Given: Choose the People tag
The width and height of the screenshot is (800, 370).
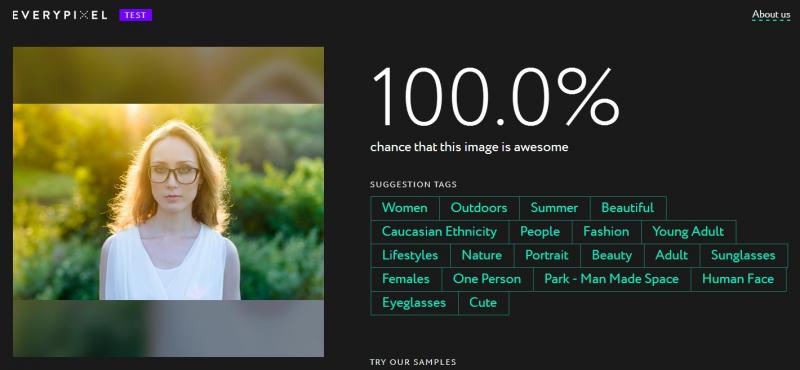Looking at the screenshot, I should pyautogui.click(x=540, y=232).
